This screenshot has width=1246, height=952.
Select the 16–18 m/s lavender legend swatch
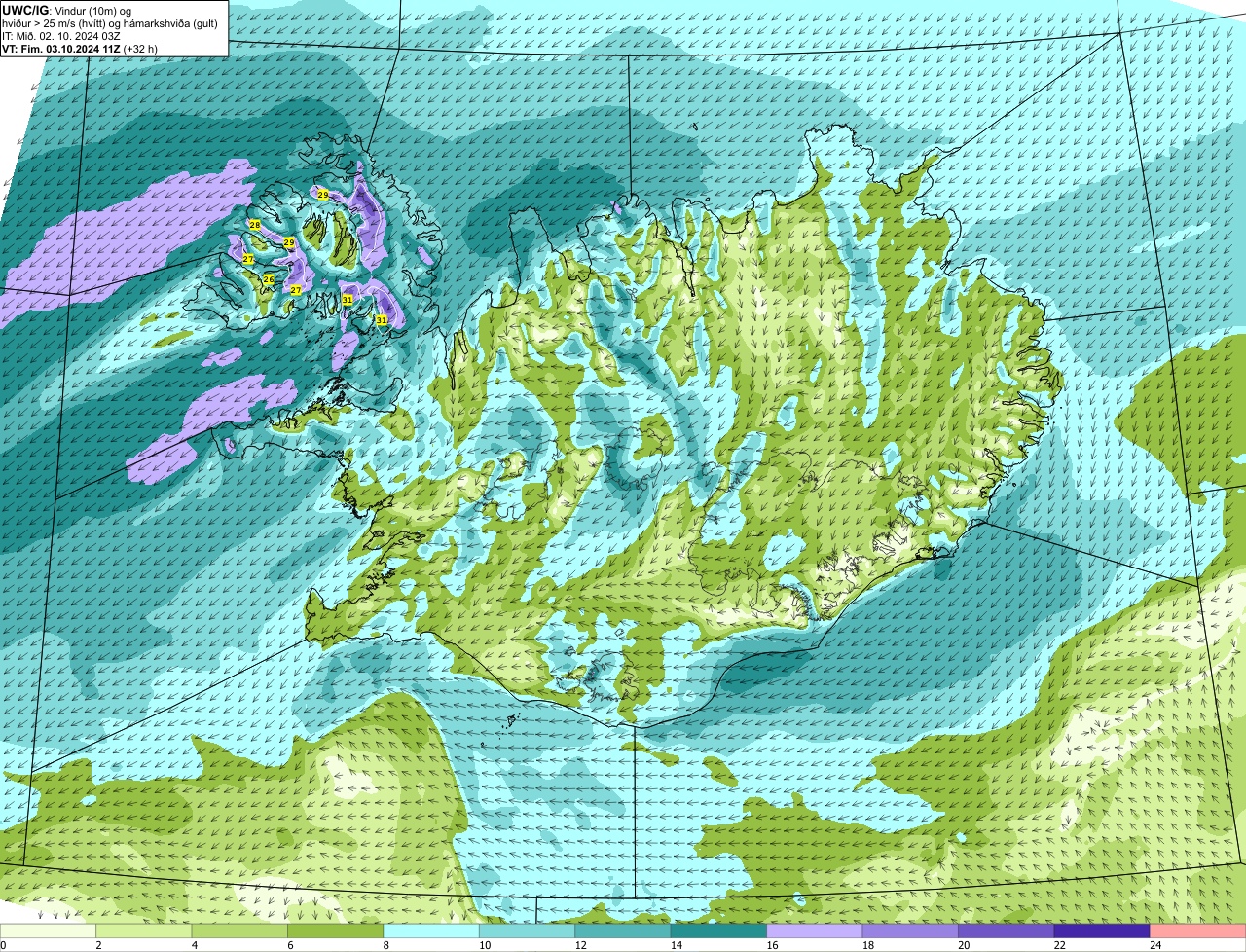[815, 932]
